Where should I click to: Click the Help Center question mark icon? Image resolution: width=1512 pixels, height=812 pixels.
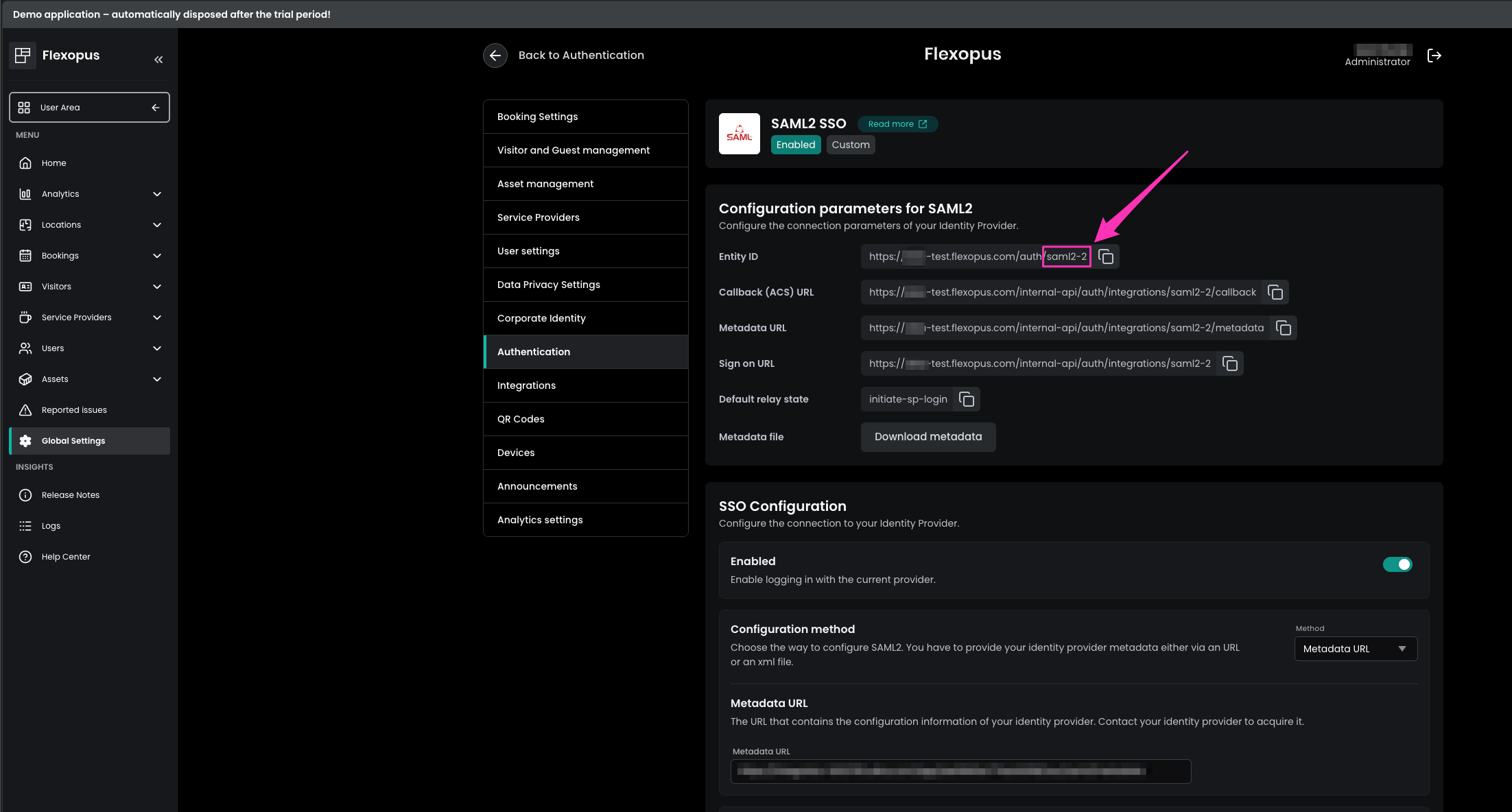tap(25, 557)
